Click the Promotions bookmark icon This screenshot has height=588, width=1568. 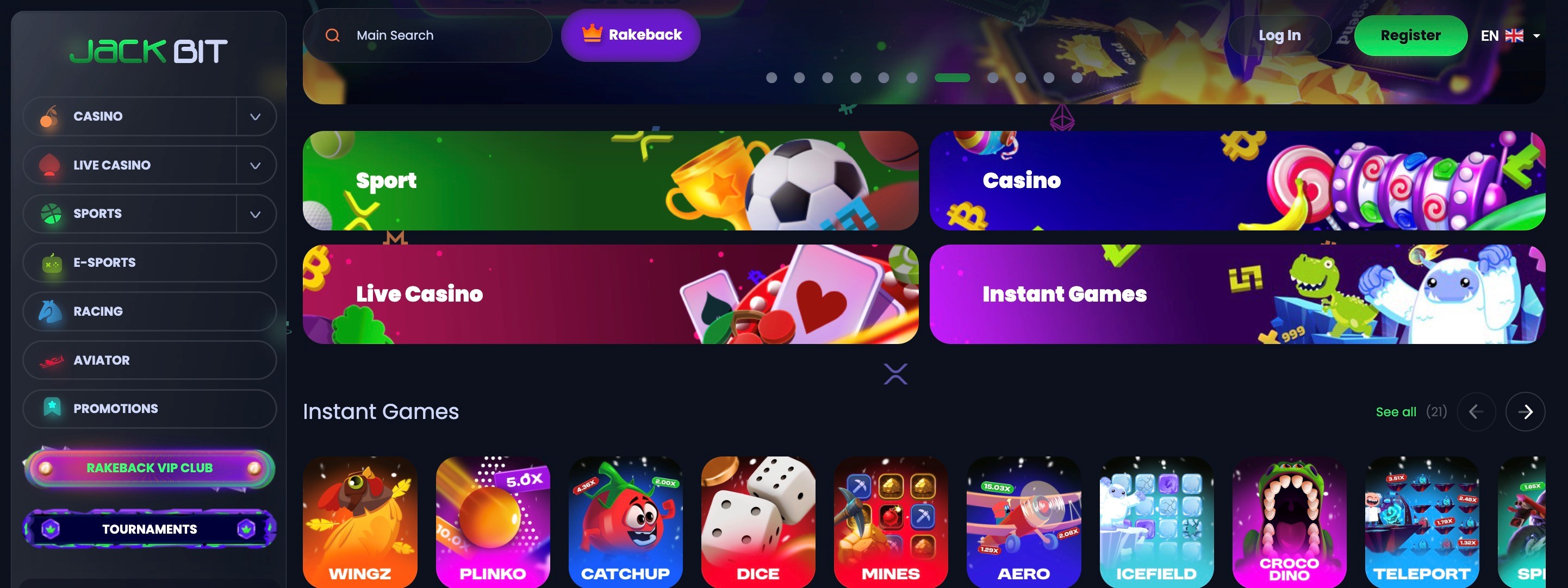52,407
